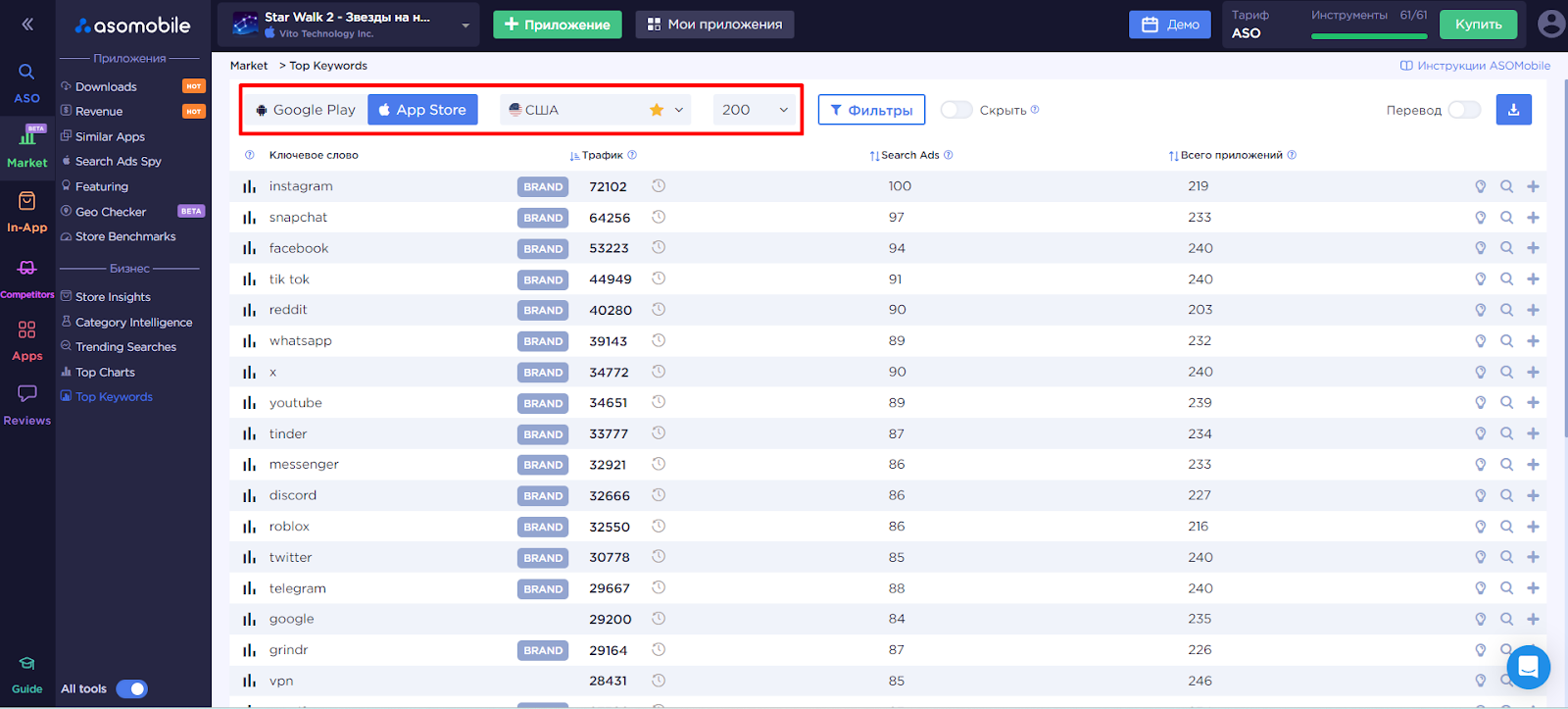Add telegram keyword with plus icon
1568x709 pixels.
point(1533,588)
